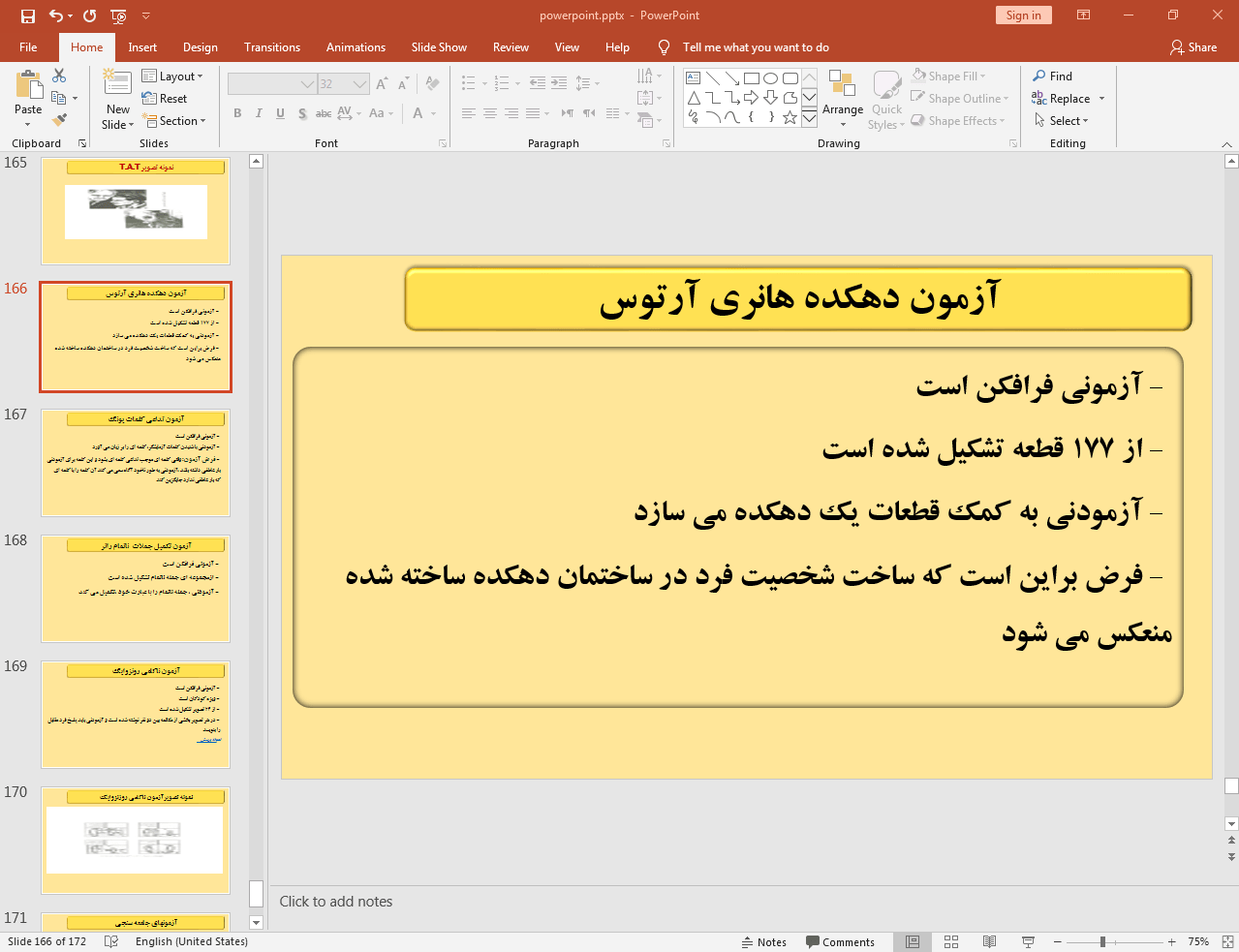Viewport: 1239px width, 952px height.
Task: Clear all formatting icon
Action: click(x=432, y=84)
